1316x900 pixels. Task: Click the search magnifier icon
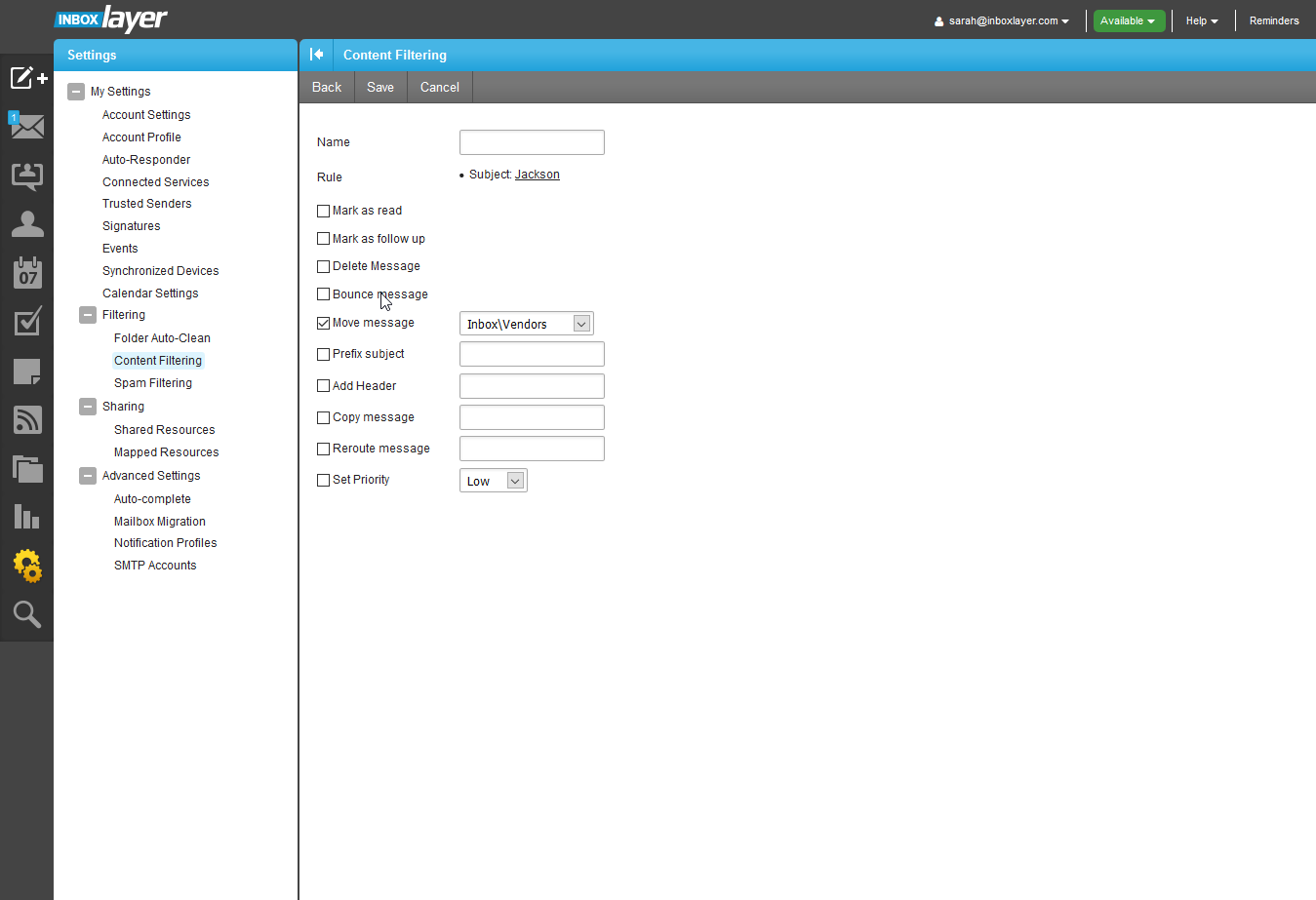coord(27,614)
